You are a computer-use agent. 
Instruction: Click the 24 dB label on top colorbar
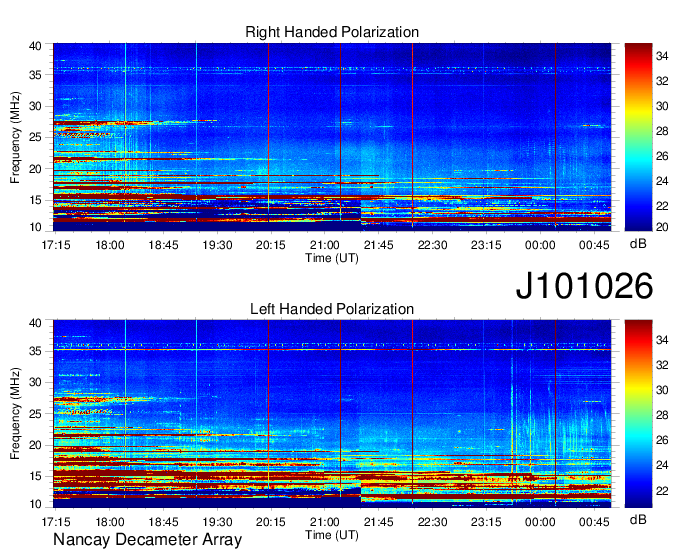coord(662,181)
